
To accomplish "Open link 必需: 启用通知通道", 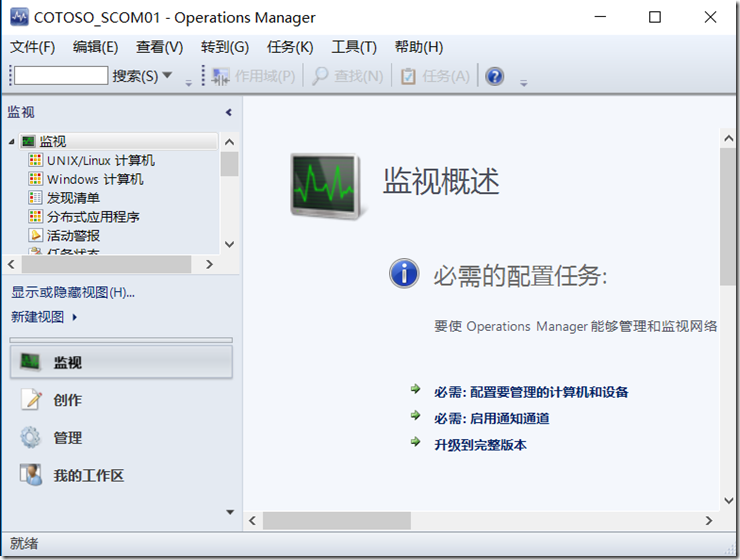I will pyautogui.click(x=492, y=418).
